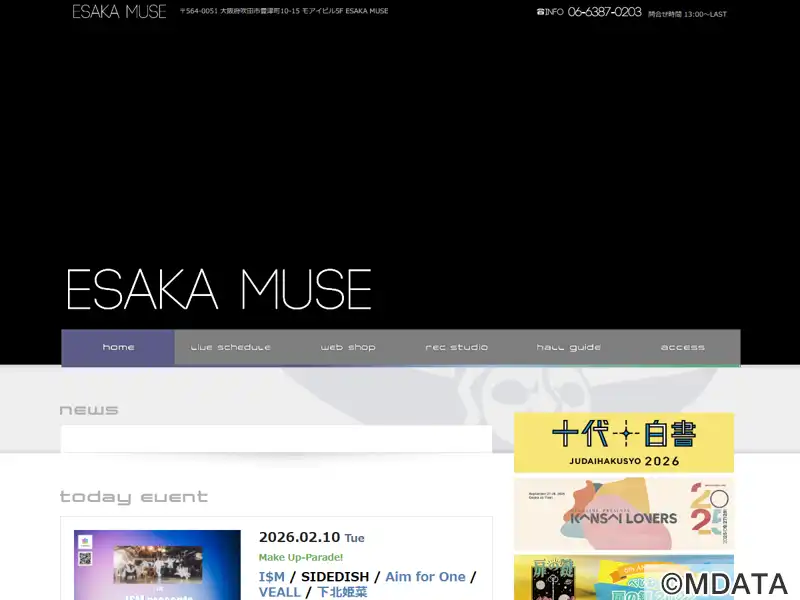Open the KANSAI LOVERS banner
The height and width of the screenshot is (600, 800).
click(x=623, y=514)
